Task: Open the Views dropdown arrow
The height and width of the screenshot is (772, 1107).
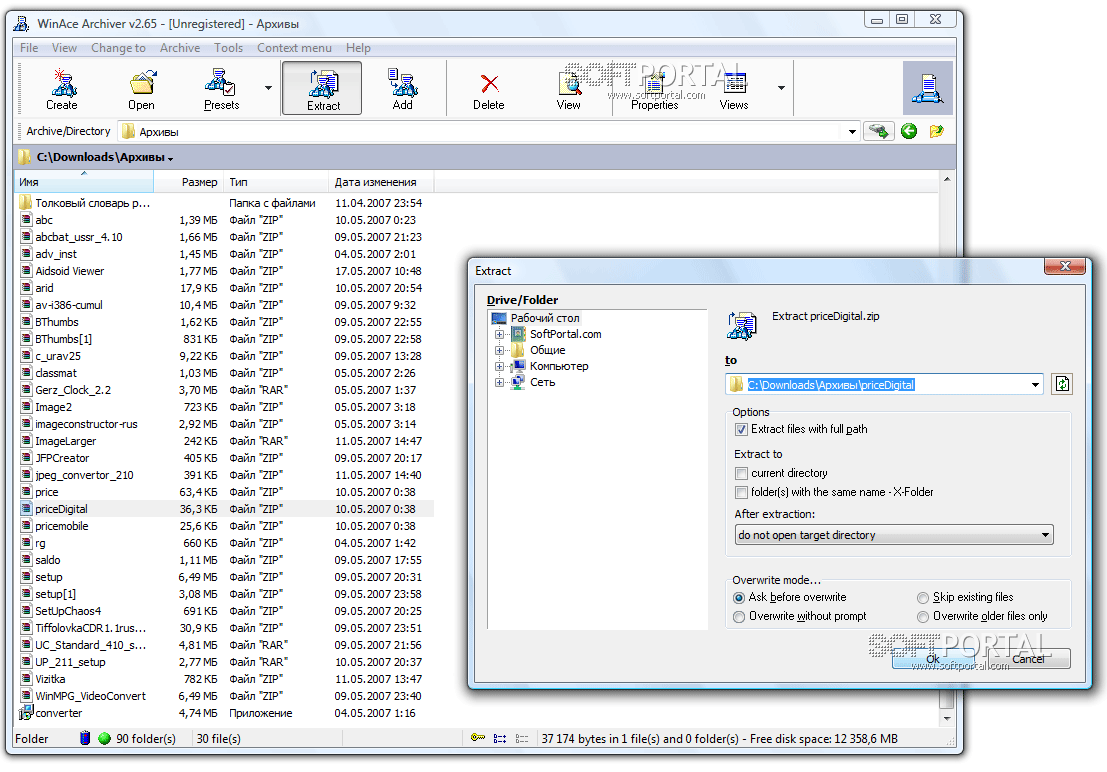Action: tap(782, 88)
